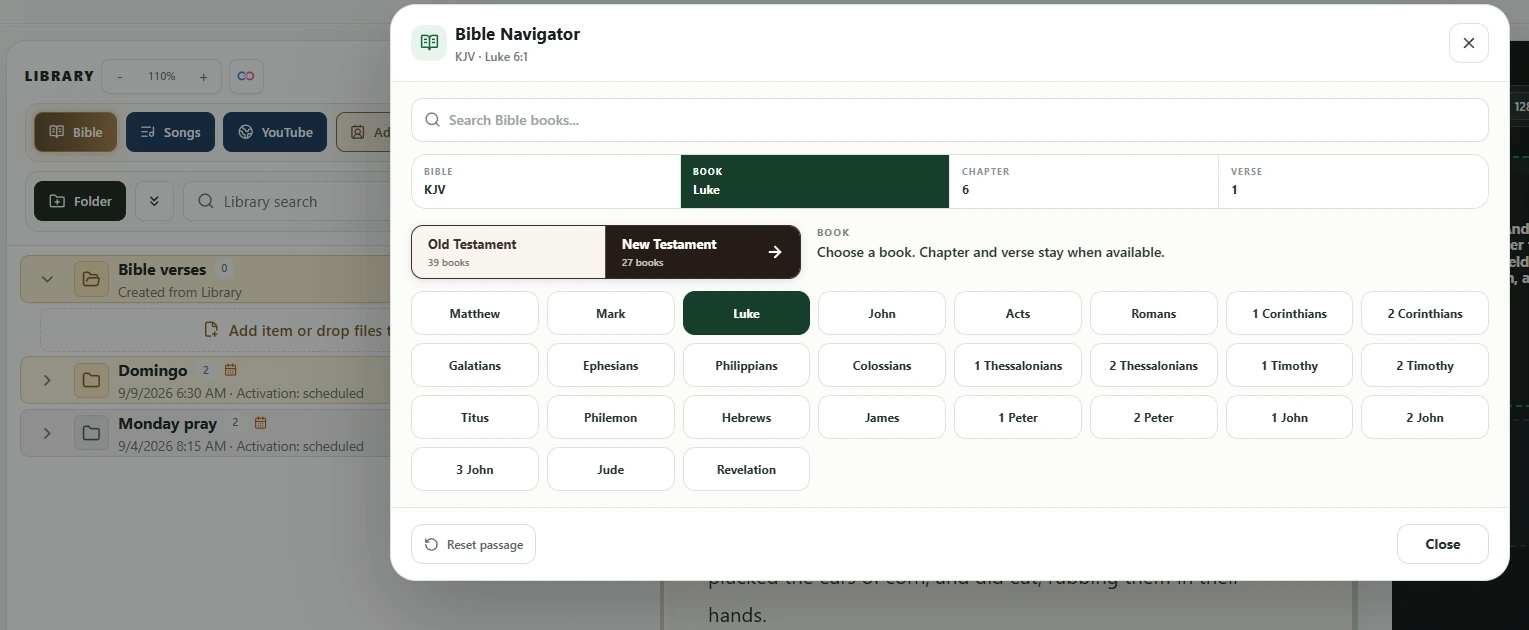Click the New Testament arrow icon
Screen dimensions: 1529x630
pos(775,252)
